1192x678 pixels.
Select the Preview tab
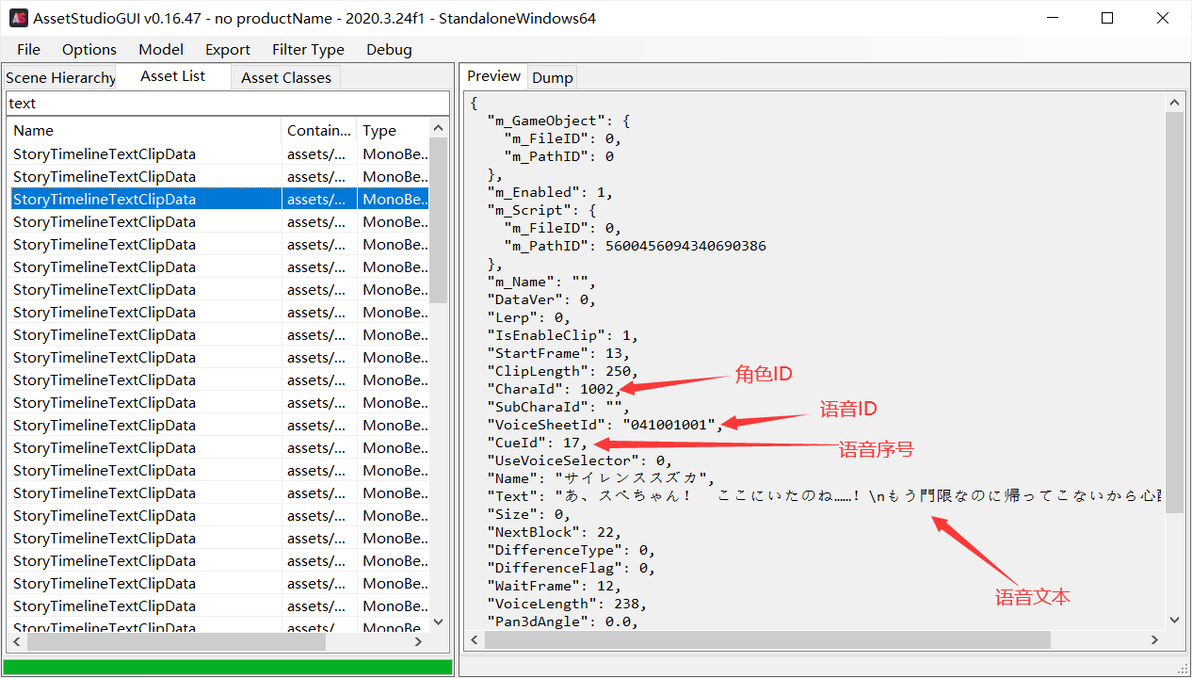pos(494,76)
